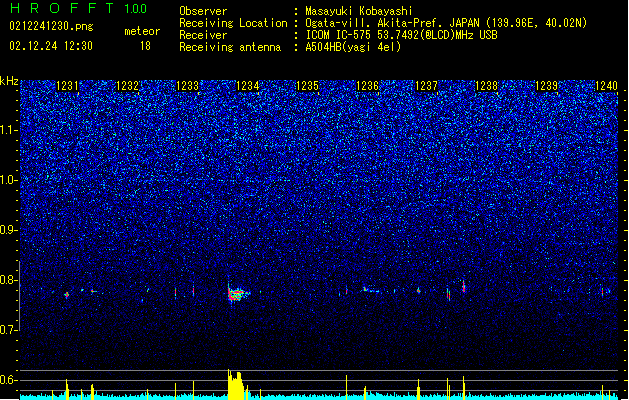Click the observer name Masayuki Kobayashi
The width and height of the screenshot is (629, 400).
(x=359, y=11)
